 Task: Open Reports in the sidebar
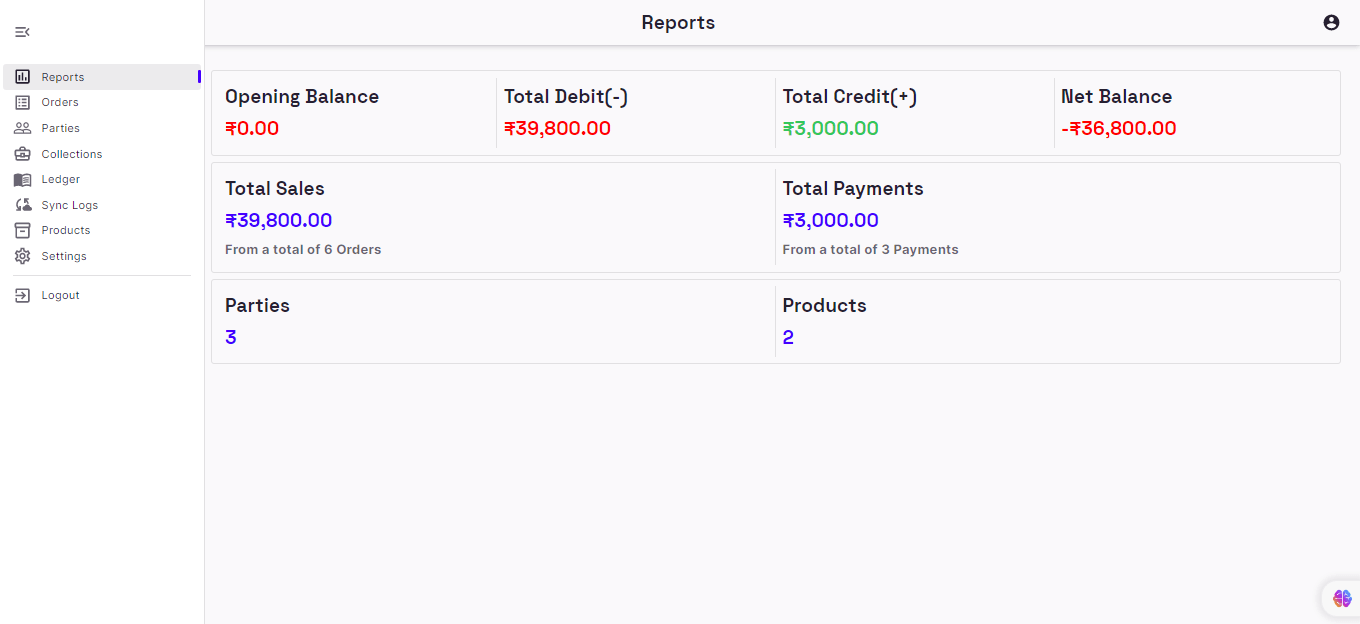[102, 77]
